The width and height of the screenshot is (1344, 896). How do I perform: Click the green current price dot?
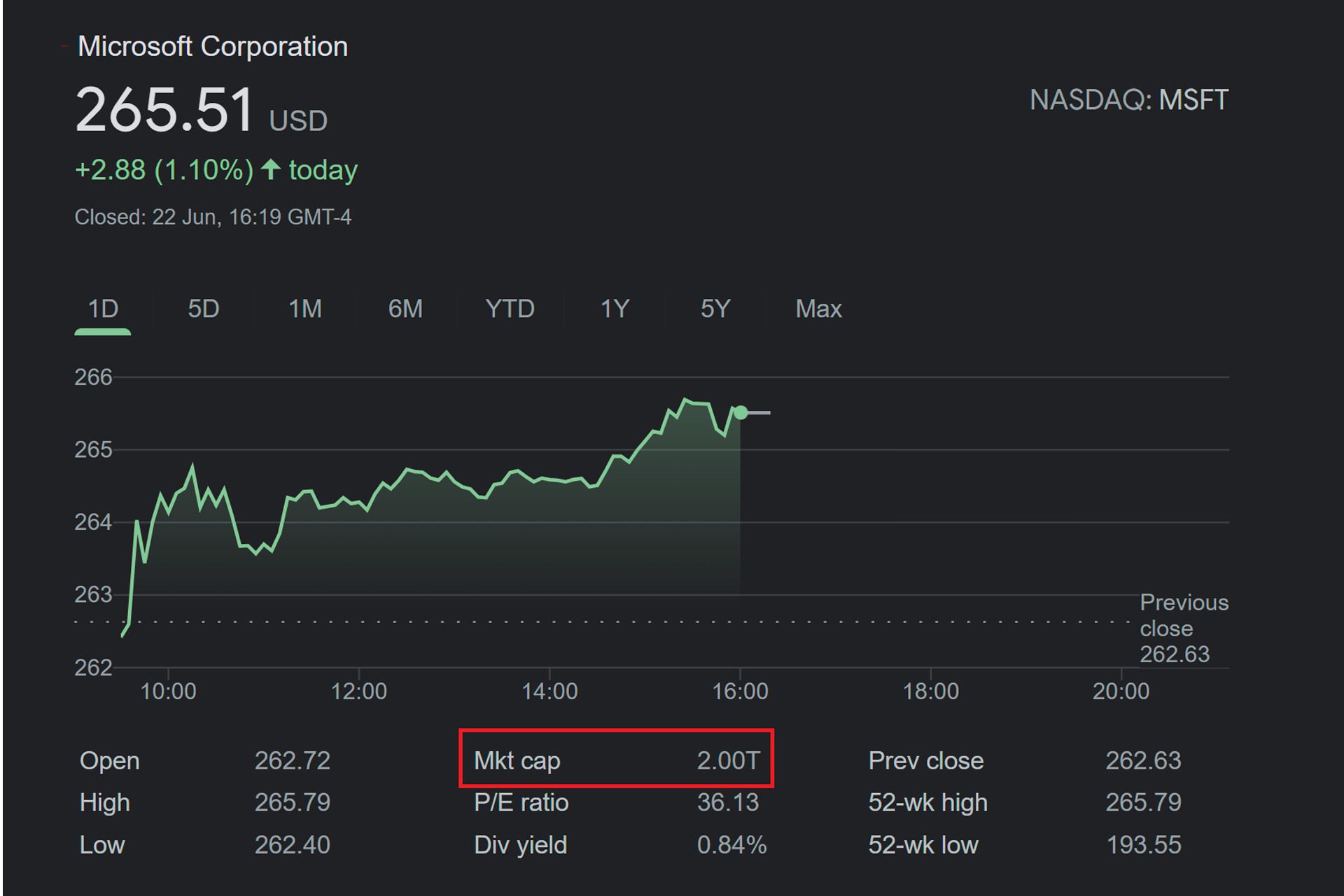point(741,412)
